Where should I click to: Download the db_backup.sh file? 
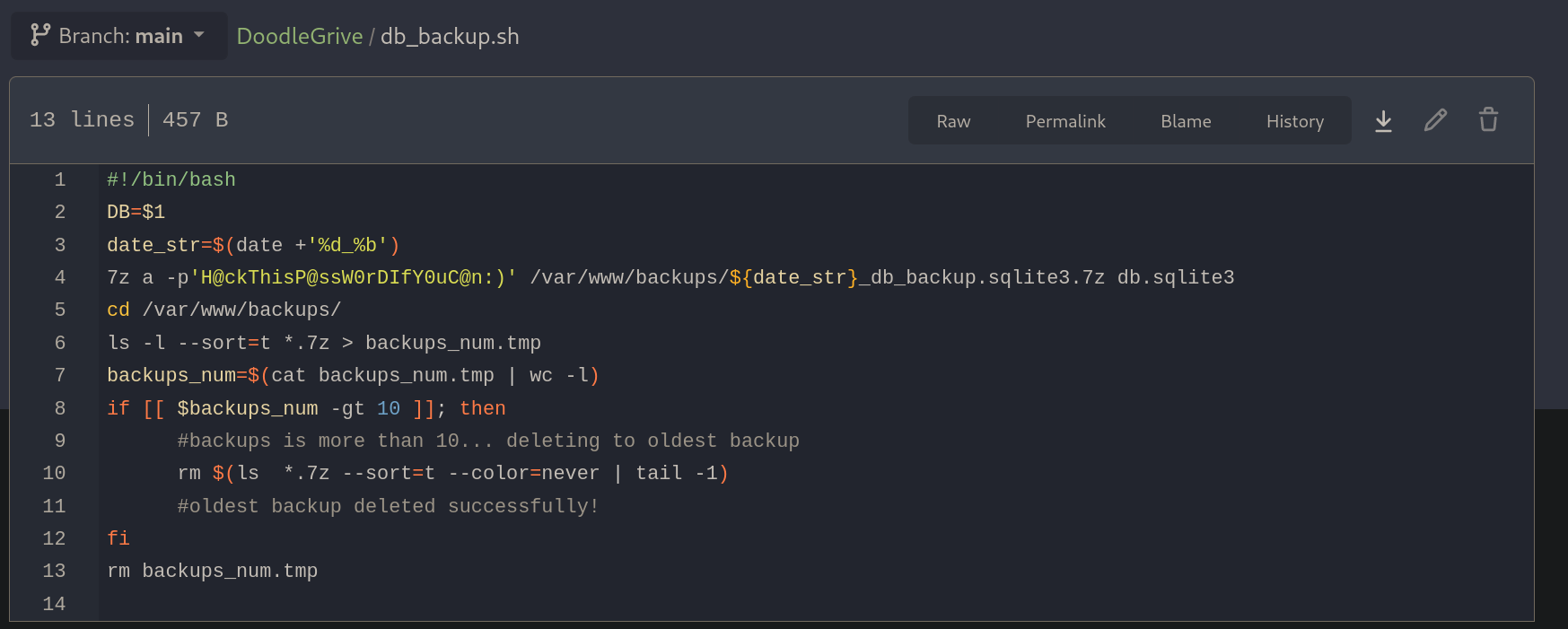(1383, 120)
